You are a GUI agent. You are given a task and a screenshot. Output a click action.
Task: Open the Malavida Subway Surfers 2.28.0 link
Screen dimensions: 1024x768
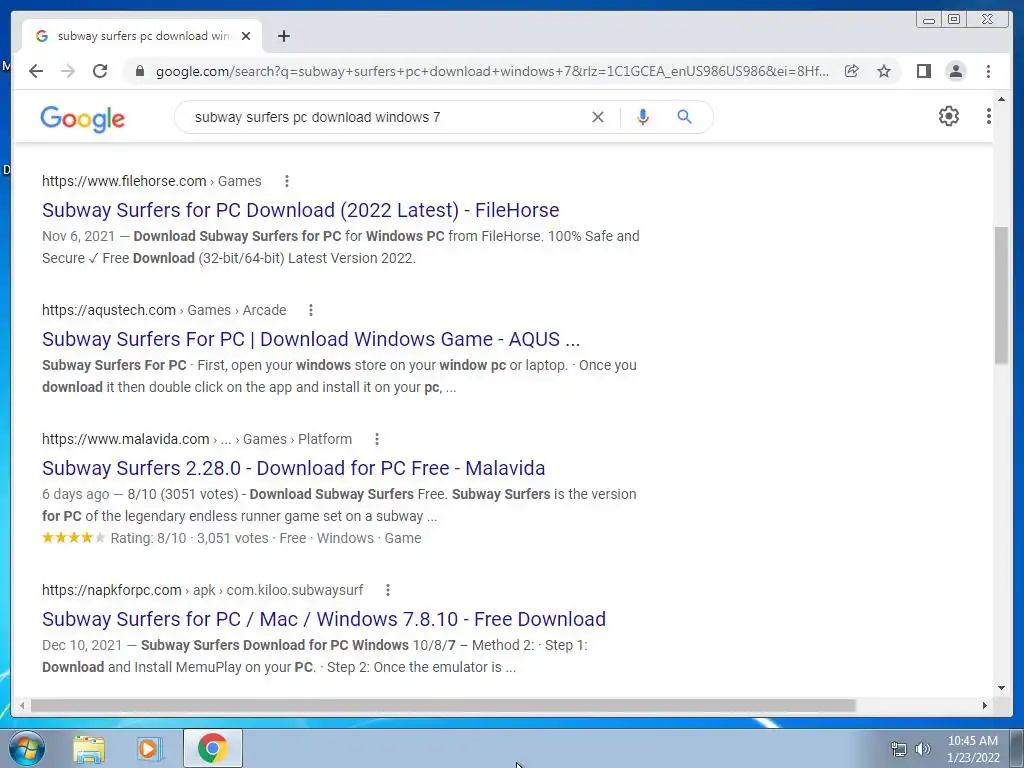pos(293,468)
